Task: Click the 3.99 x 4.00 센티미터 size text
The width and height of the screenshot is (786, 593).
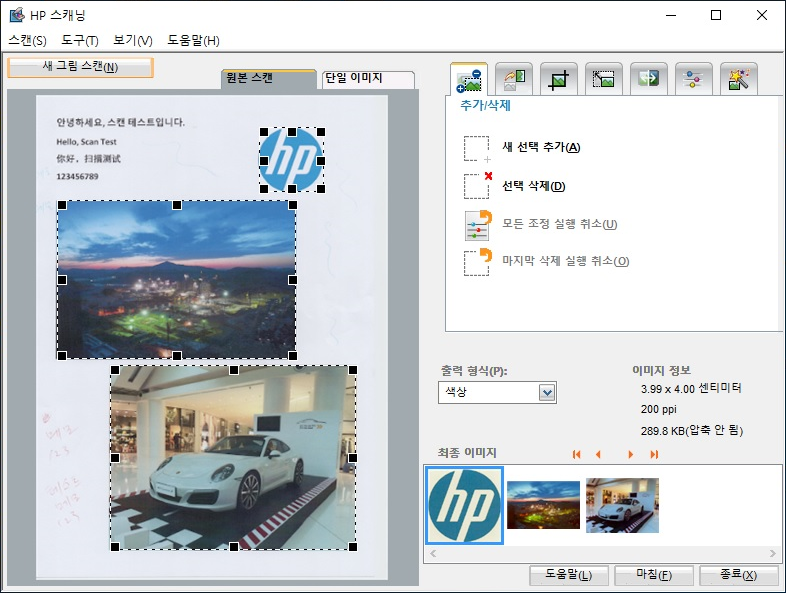Action: (691, 388)
